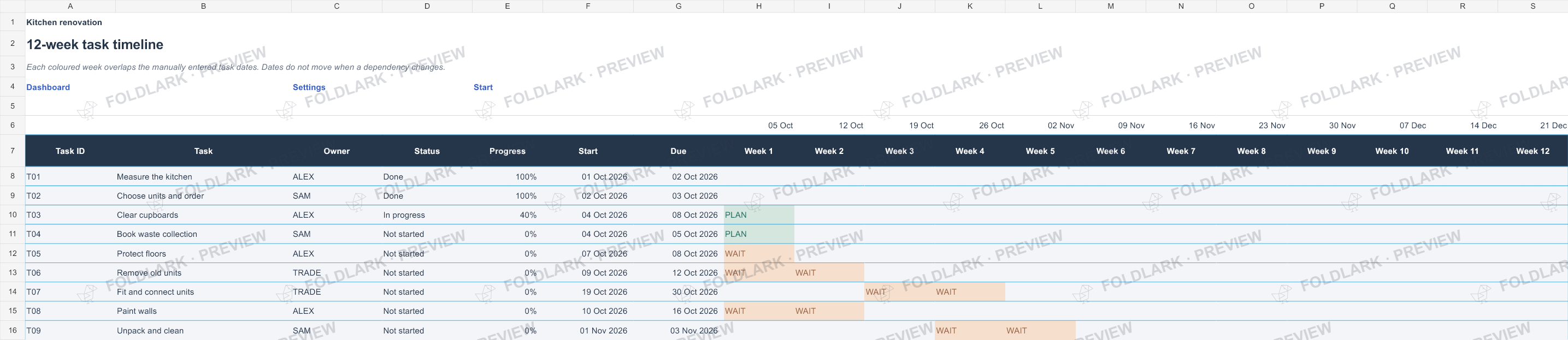Select the Choose units and order cell

[203, 196]
